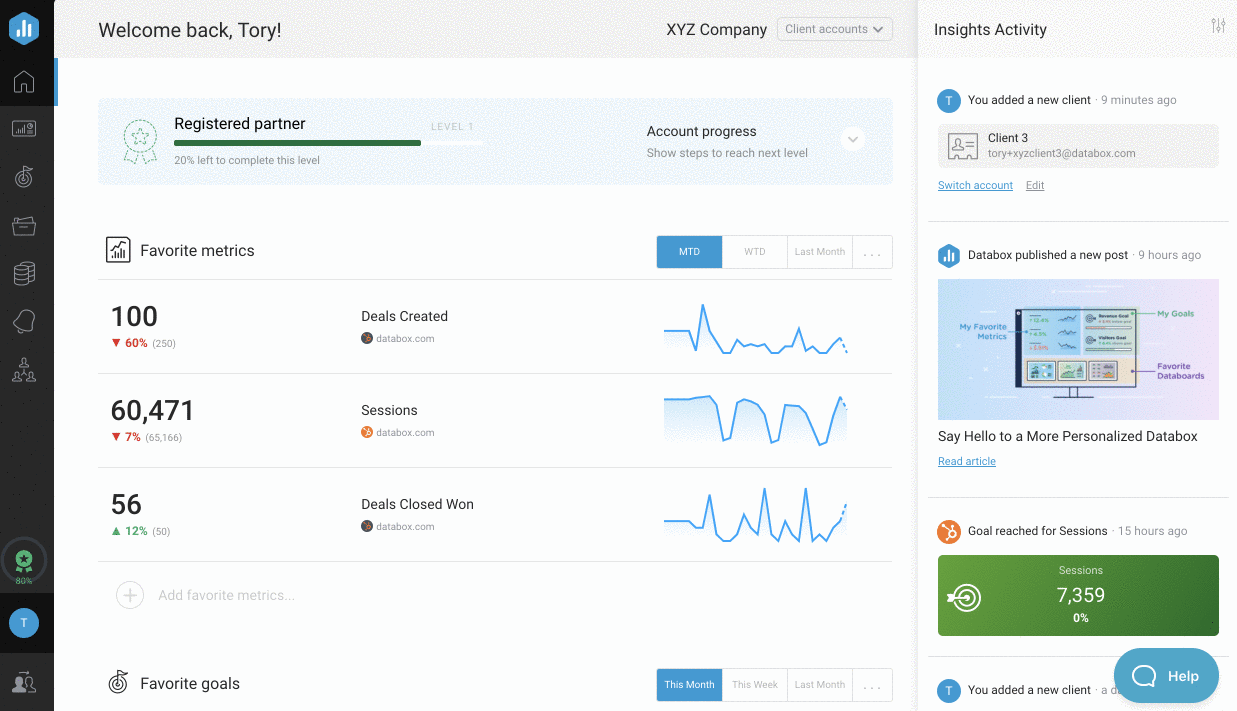The image size is (1237, 711).
Task: Open the Help chat button
Action: [1166, 676]
